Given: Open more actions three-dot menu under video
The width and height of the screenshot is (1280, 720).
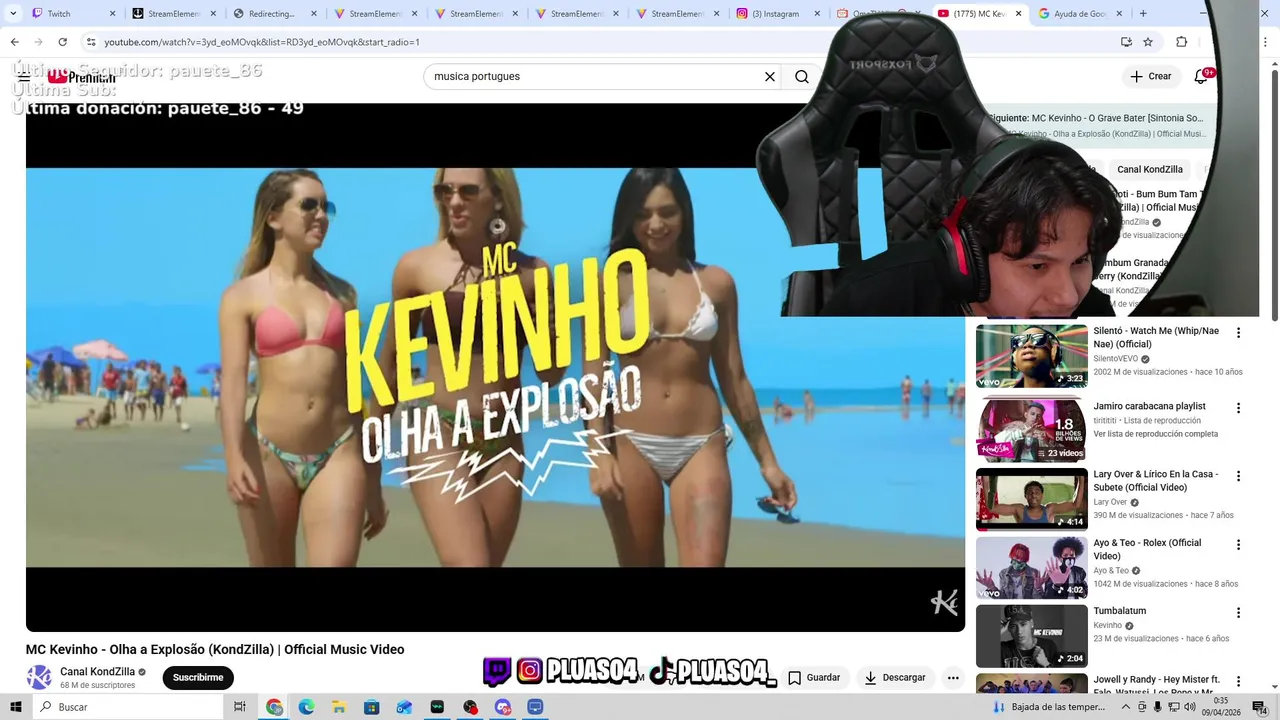Looking at the screenshot, I should click(953, 677).
